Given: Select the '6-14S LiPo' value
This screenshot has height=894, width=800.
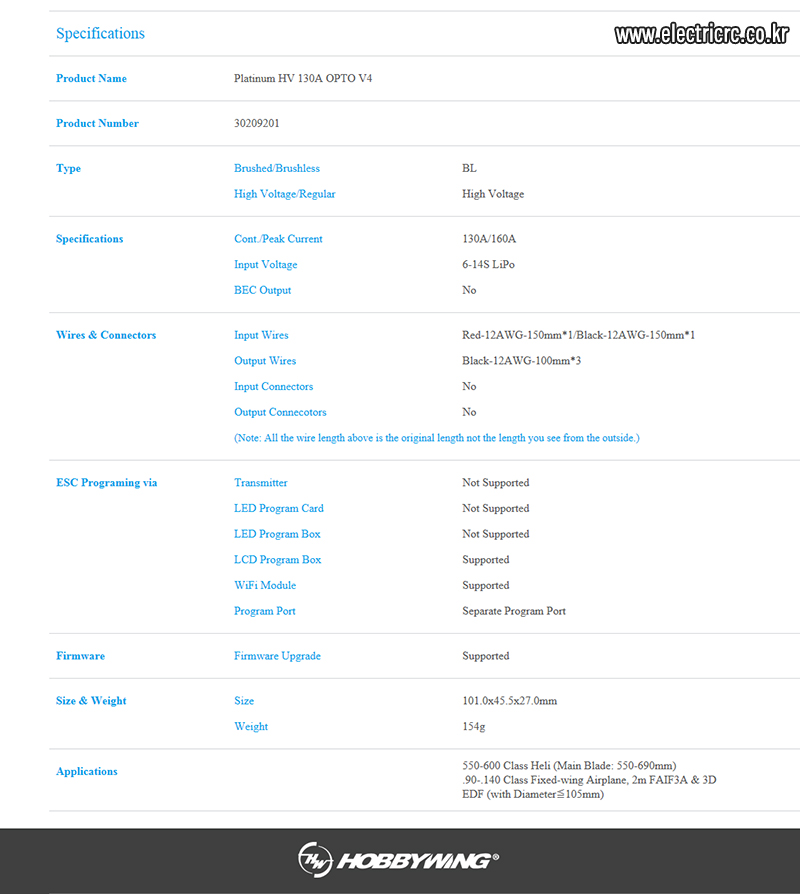Looking at the screenshot, I should 488,265.
